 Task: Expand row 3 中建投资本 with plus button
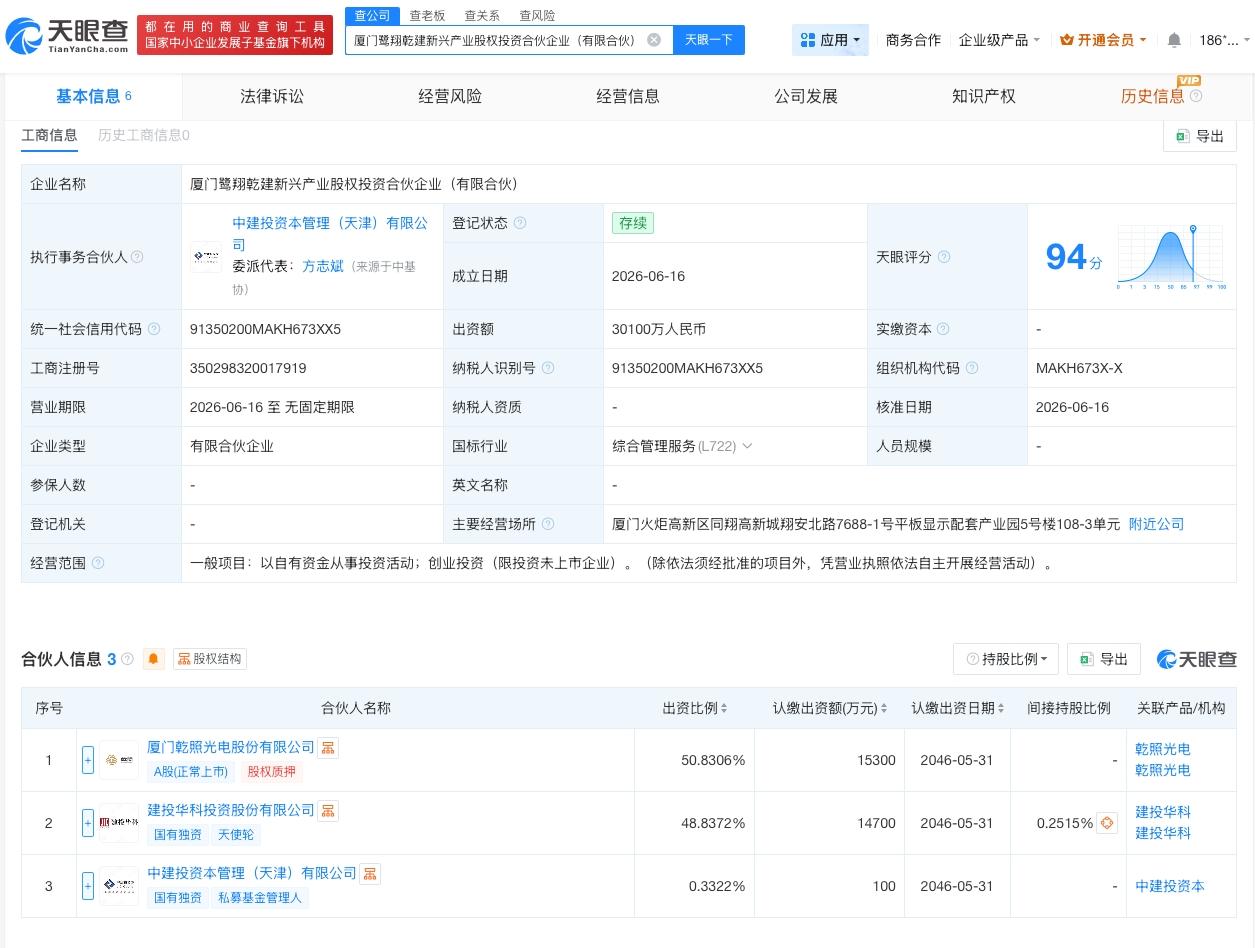click(x=88, y=886)
